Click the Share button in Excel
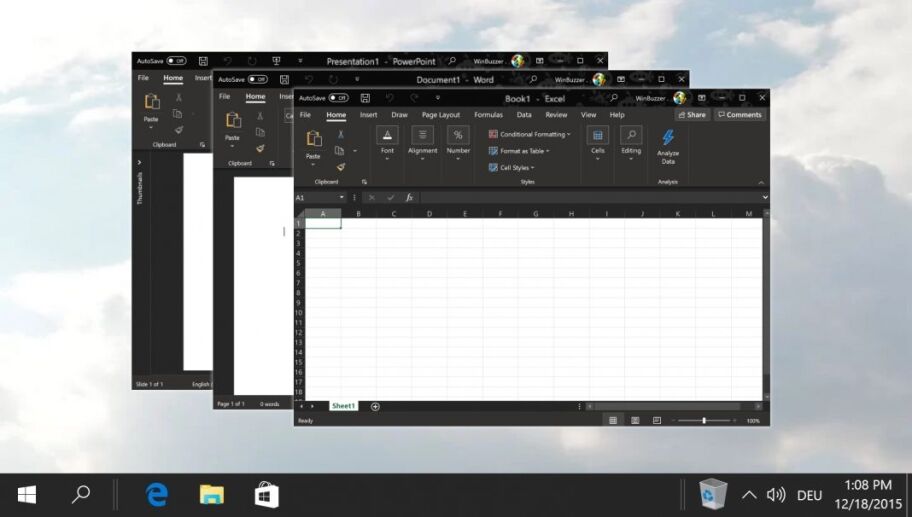 (692, 115)
